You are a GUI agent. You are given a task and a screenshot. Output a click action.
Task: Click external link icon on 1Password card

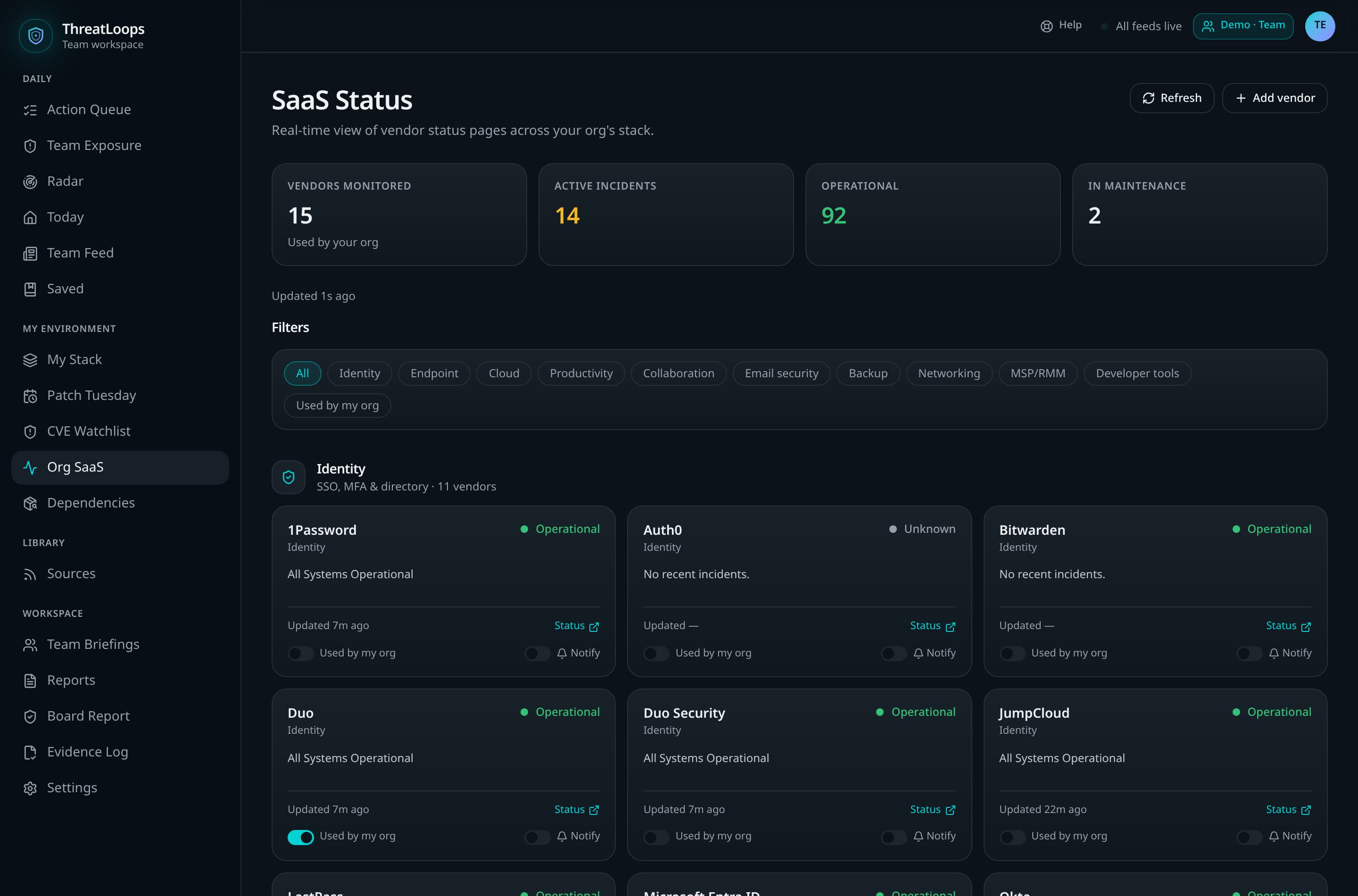point(594,627)
